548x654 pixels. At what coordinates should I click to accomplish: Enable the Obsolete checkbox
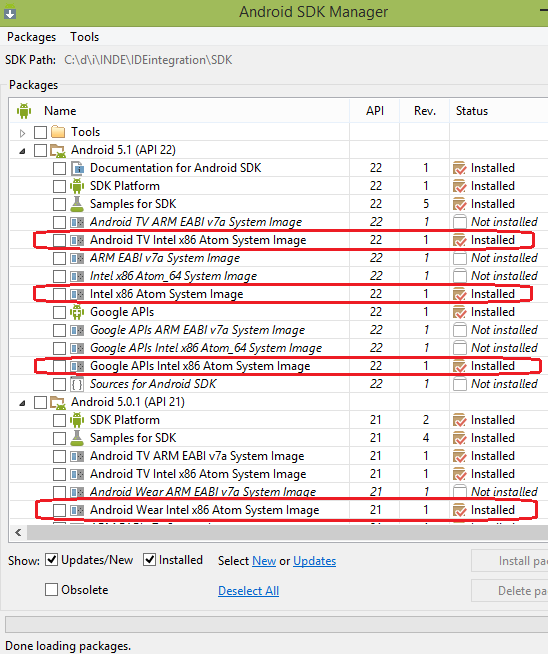coord(51,590)
